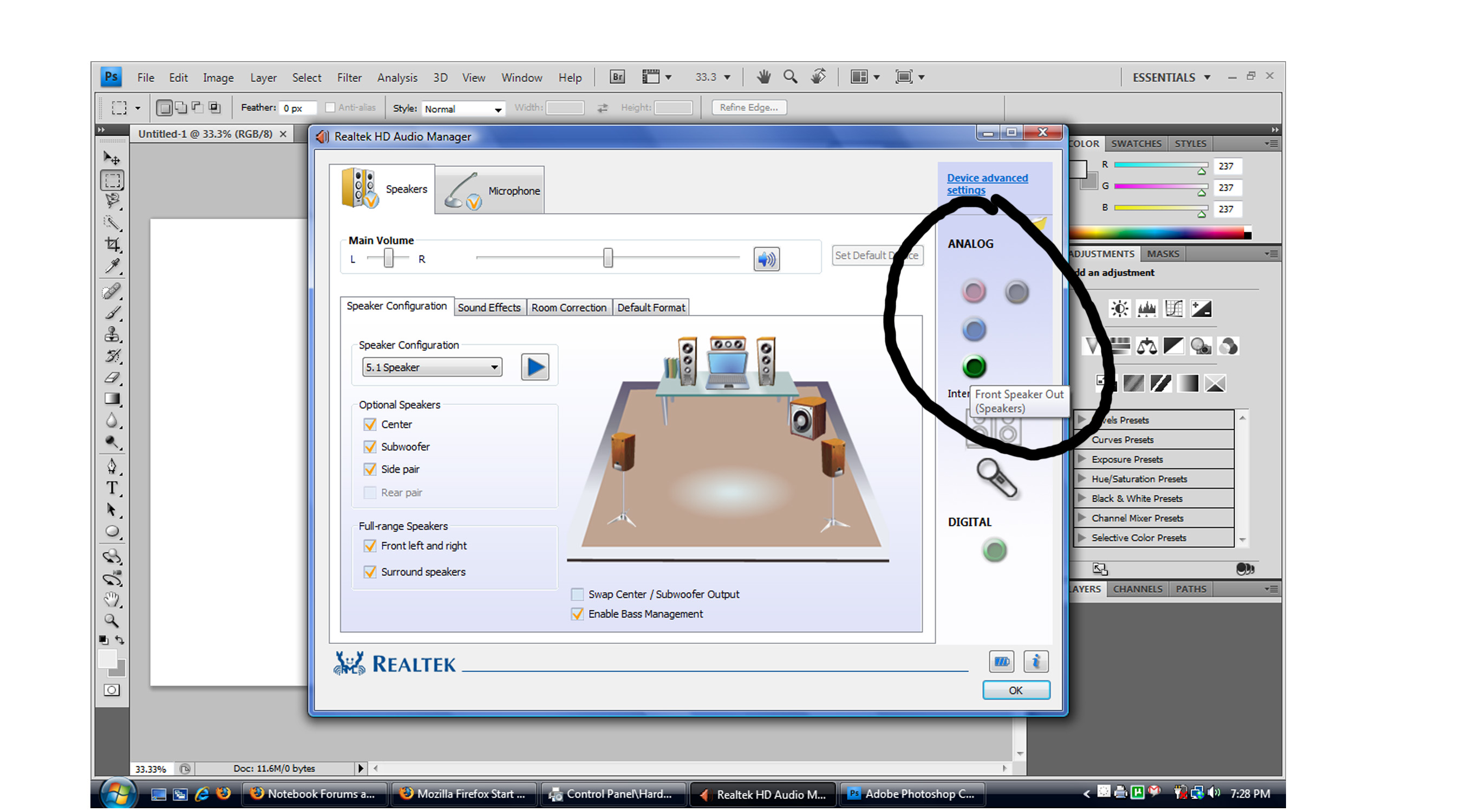Launch Bridge from Photoshop application bar
The width and height of the screenshot is (1462, 812).
pyautogui.click(x=617, y=77)
